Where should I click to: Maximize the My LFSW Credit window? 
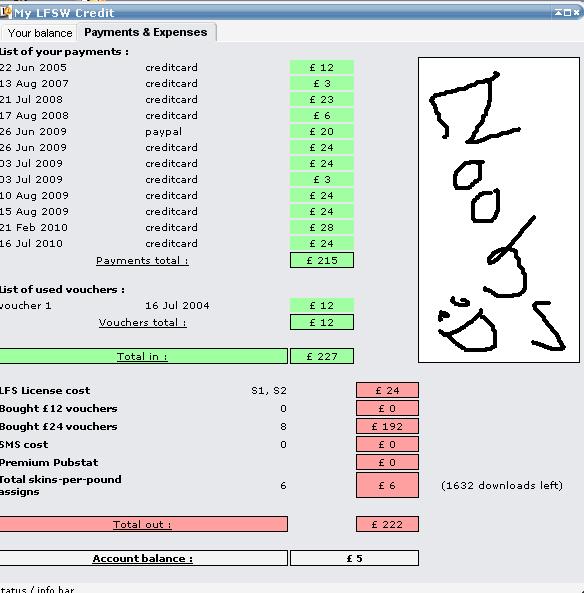[567, 12]
